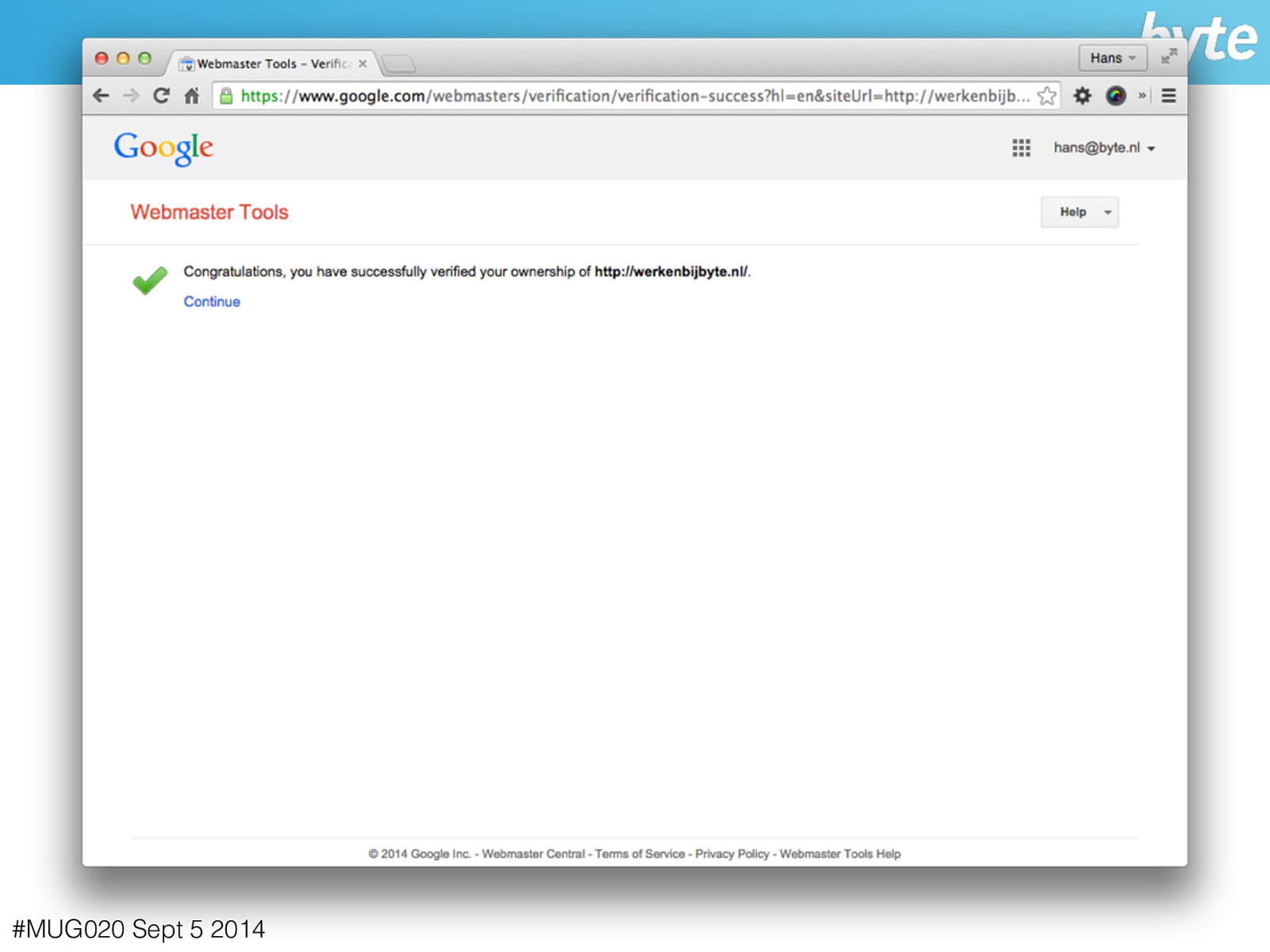Open the Google apps grid
The width and height of the screenshot is (1270, 952).
click(1021, 148)
